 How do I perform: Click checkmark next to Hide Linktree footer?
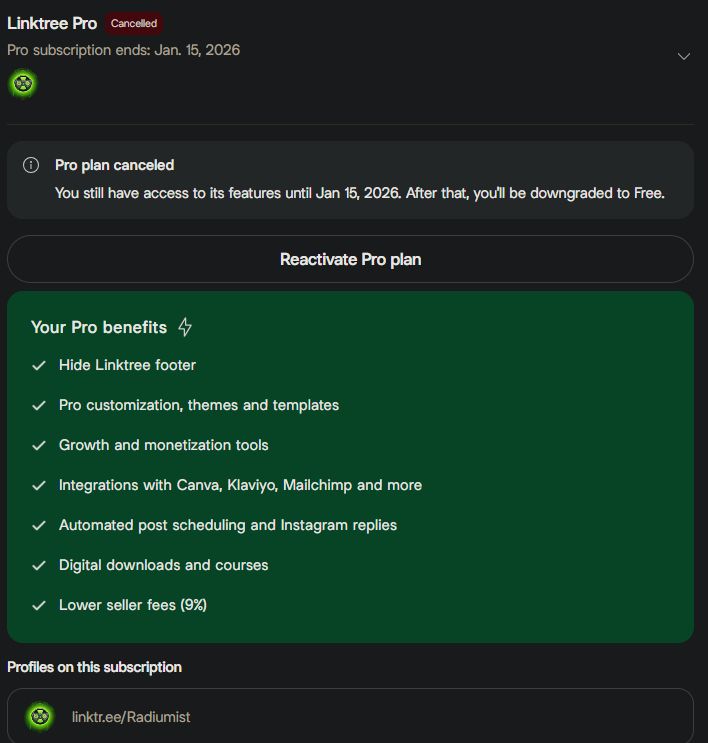click(39, 365)
